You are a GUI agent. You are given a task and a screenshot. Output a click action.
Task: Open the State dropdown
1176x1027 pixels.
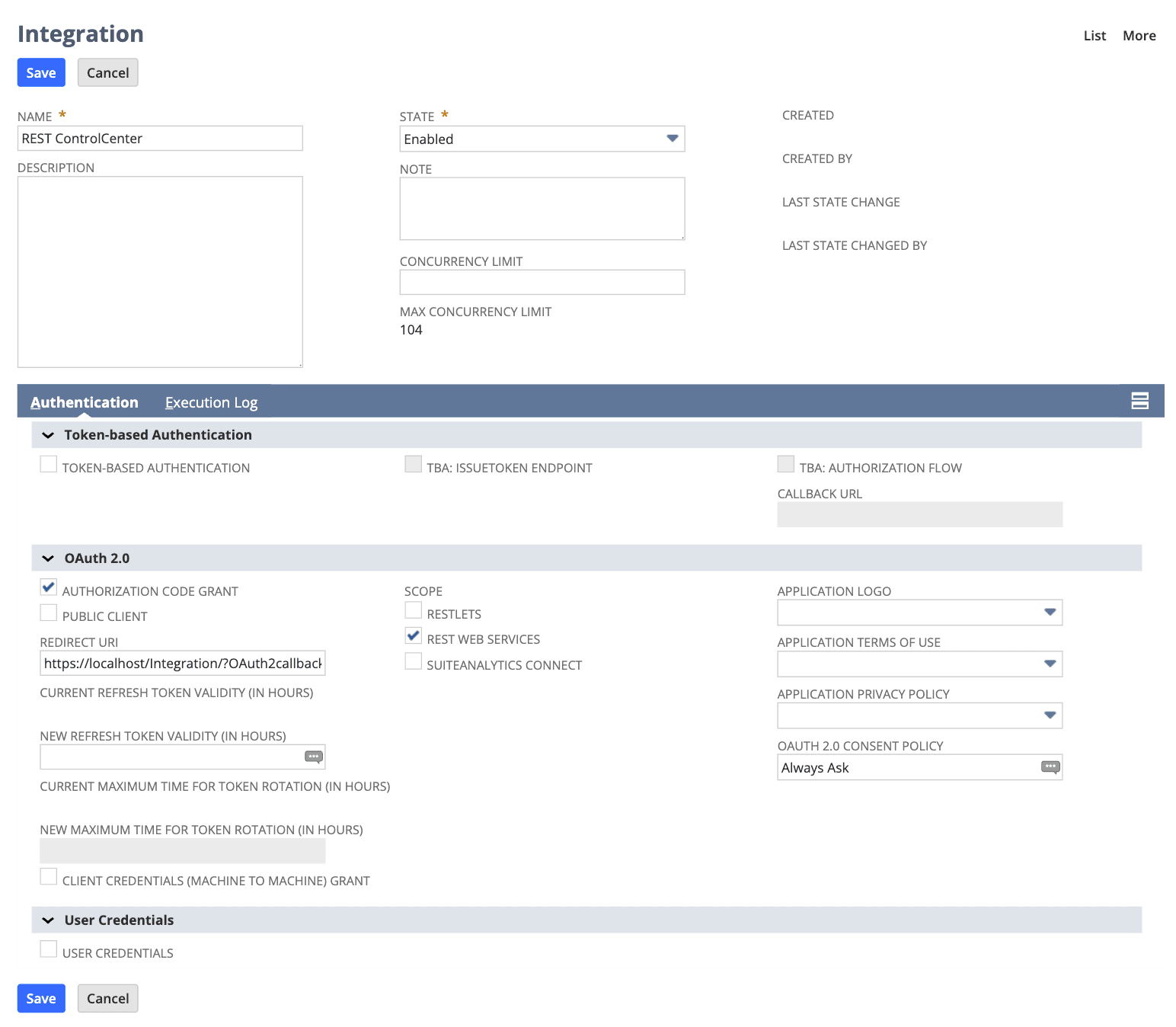(671, 139)
